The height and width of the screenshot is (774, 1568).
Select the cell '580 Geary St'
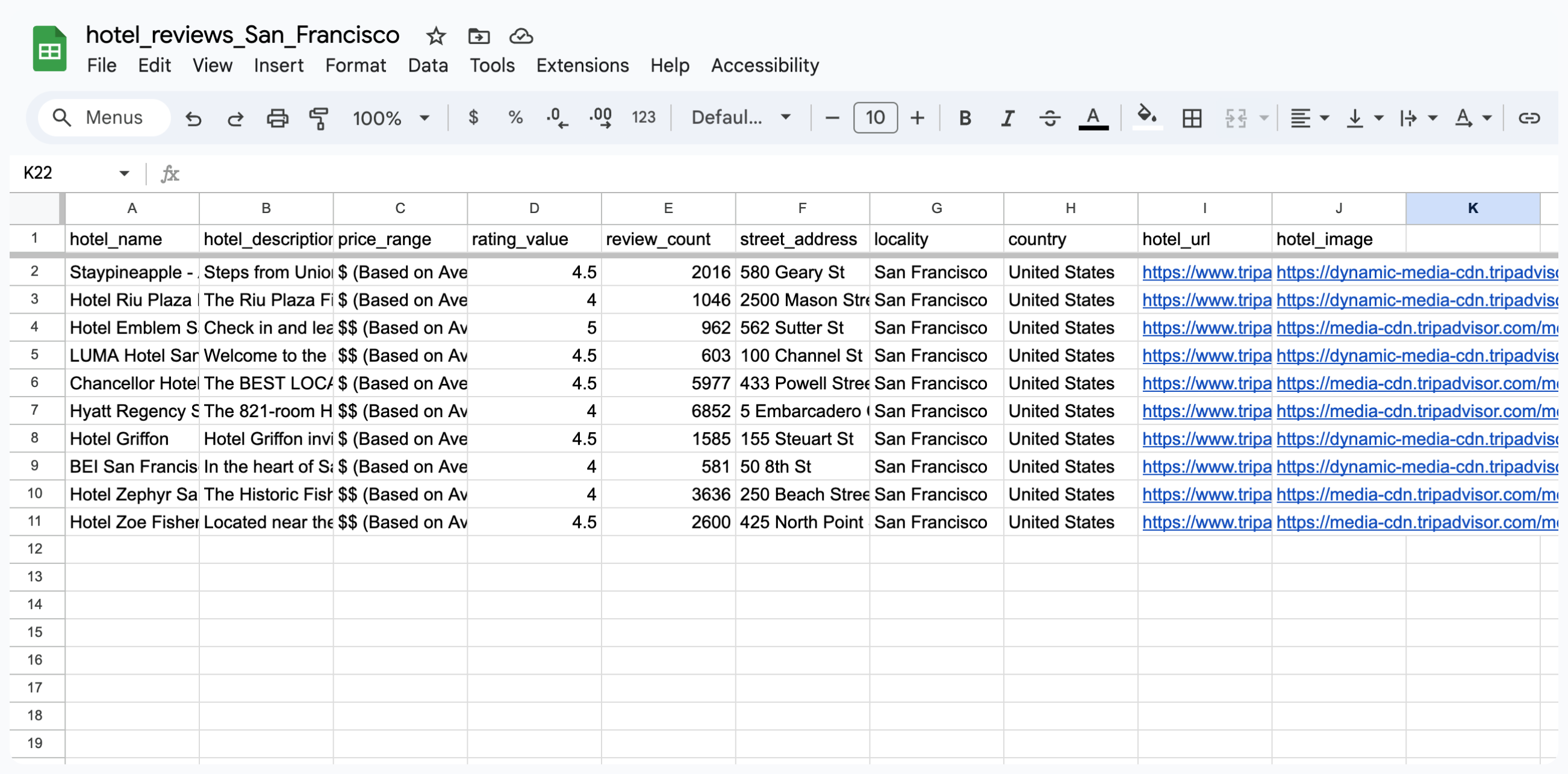(802, 272)
